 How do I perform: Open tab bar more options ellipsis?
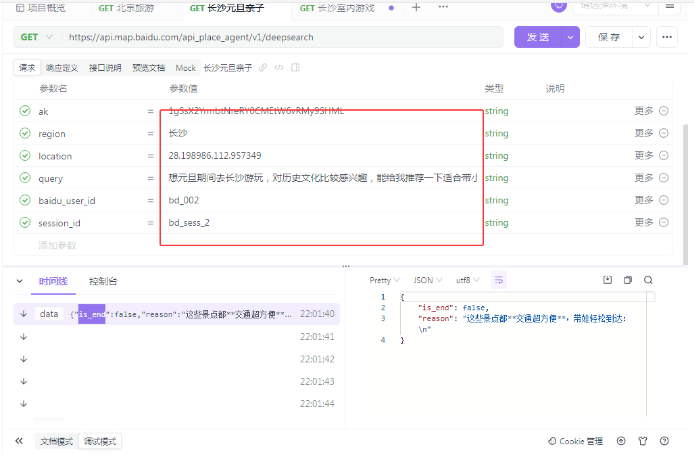click(443, 7)
